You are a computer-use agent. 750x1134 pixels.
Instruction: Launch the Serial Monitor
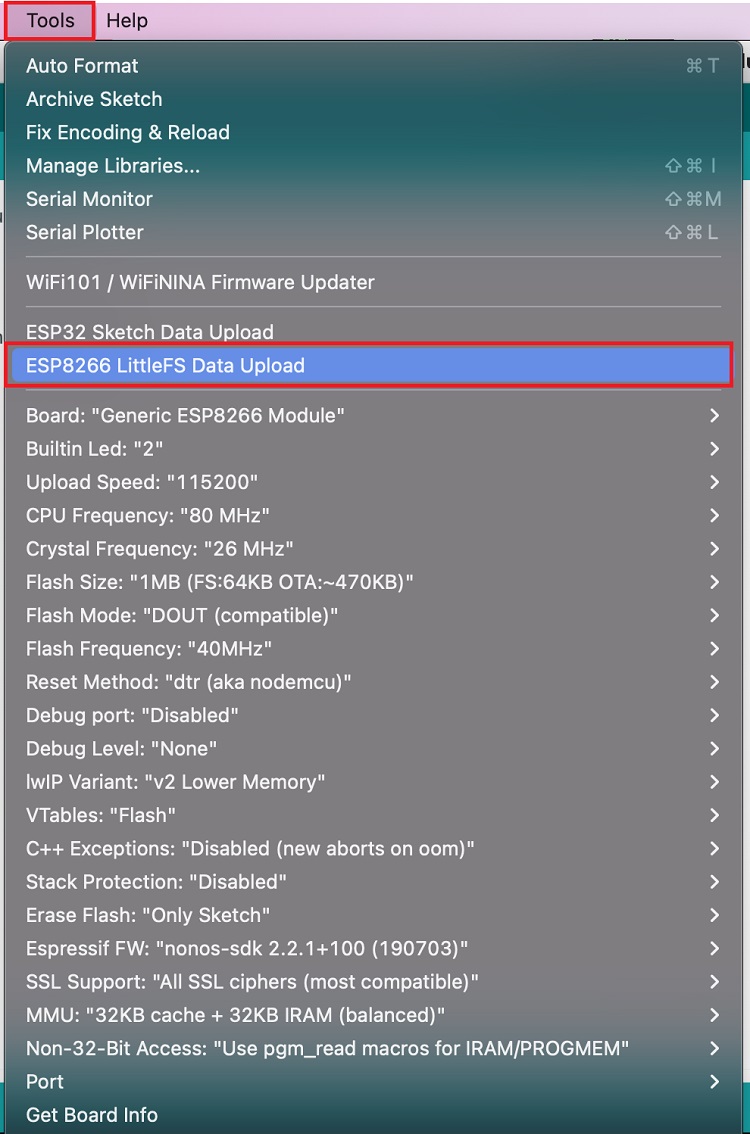click(89, 199)
